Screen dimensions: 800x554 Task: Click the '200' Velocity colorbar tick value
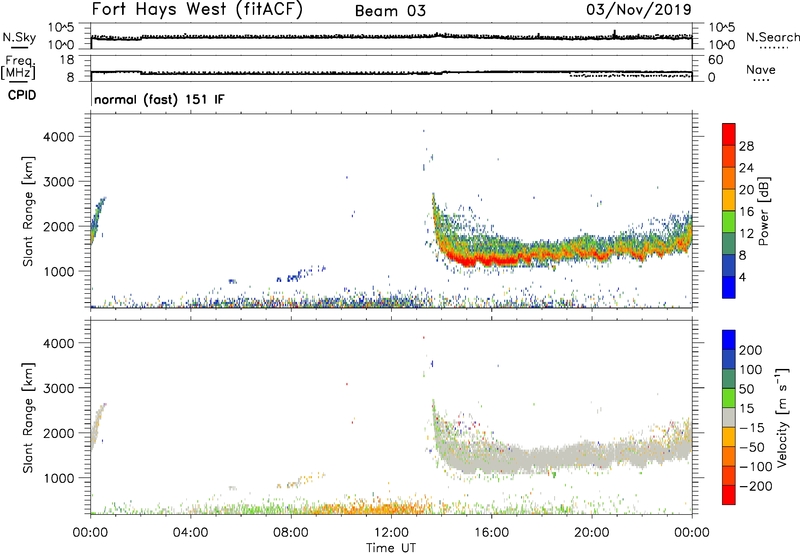pos(751,350)
